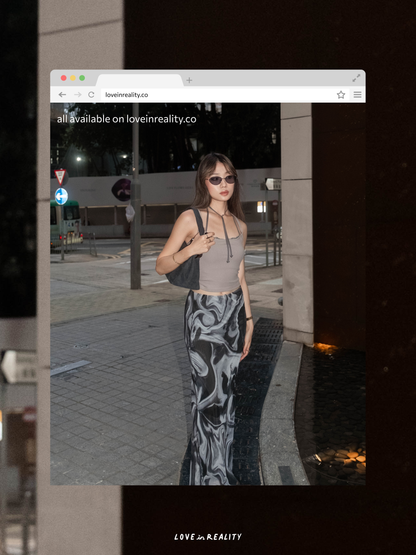Image resolution: width=416 pixels, height=555 pixels.
Task: Click 'all available on loveinreality.co' text
Action: tap(126, 119)
